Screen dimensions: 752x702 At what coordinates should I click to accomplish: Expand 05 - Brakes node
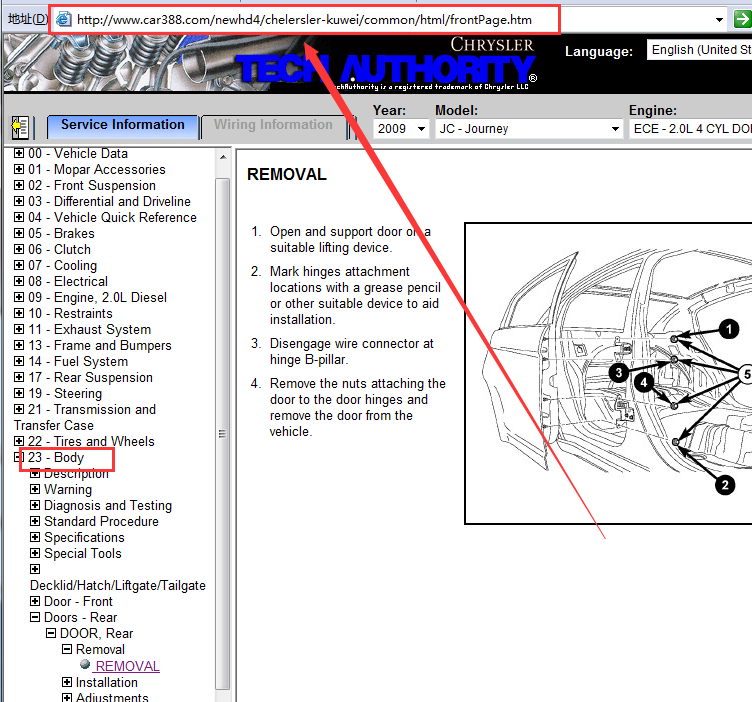pyautogui.click(x=19, y=233)
